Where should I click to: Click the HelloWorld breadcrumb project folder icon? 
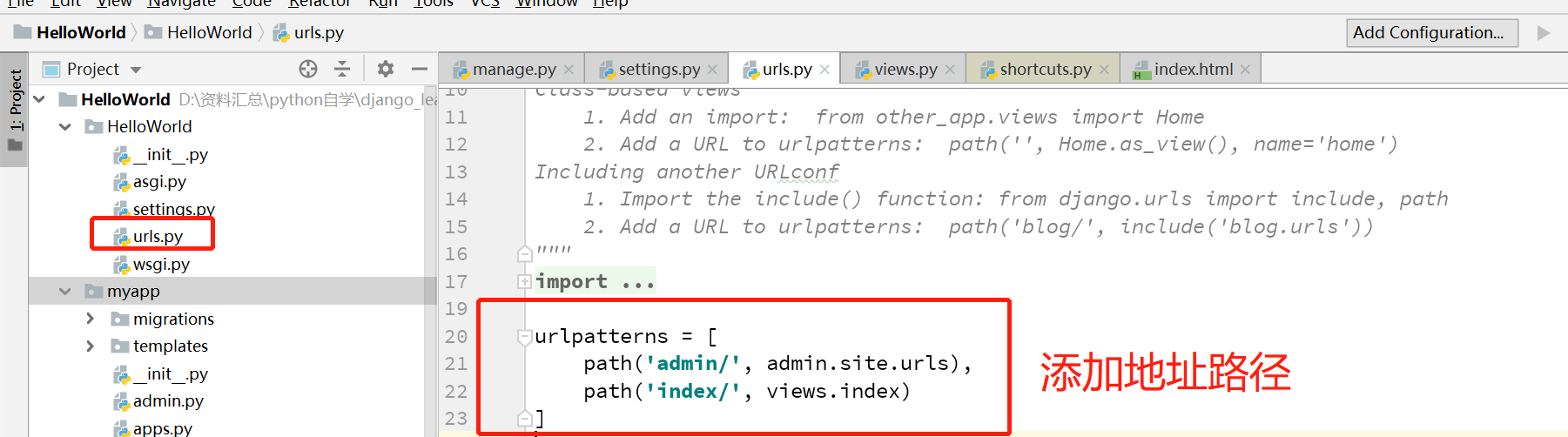point(23,33)
